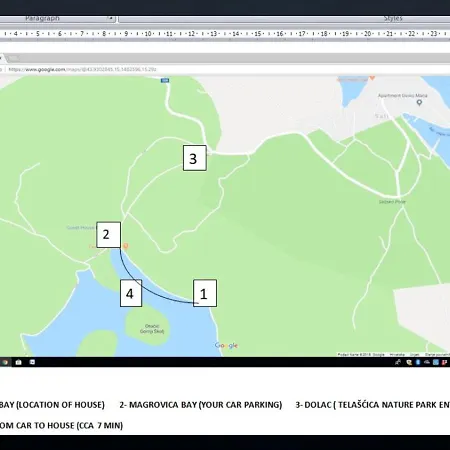The width and height of the screenshot is (450, 450).
Task: Click the orange marker at map top edge
Action: (x=372, y=78)
